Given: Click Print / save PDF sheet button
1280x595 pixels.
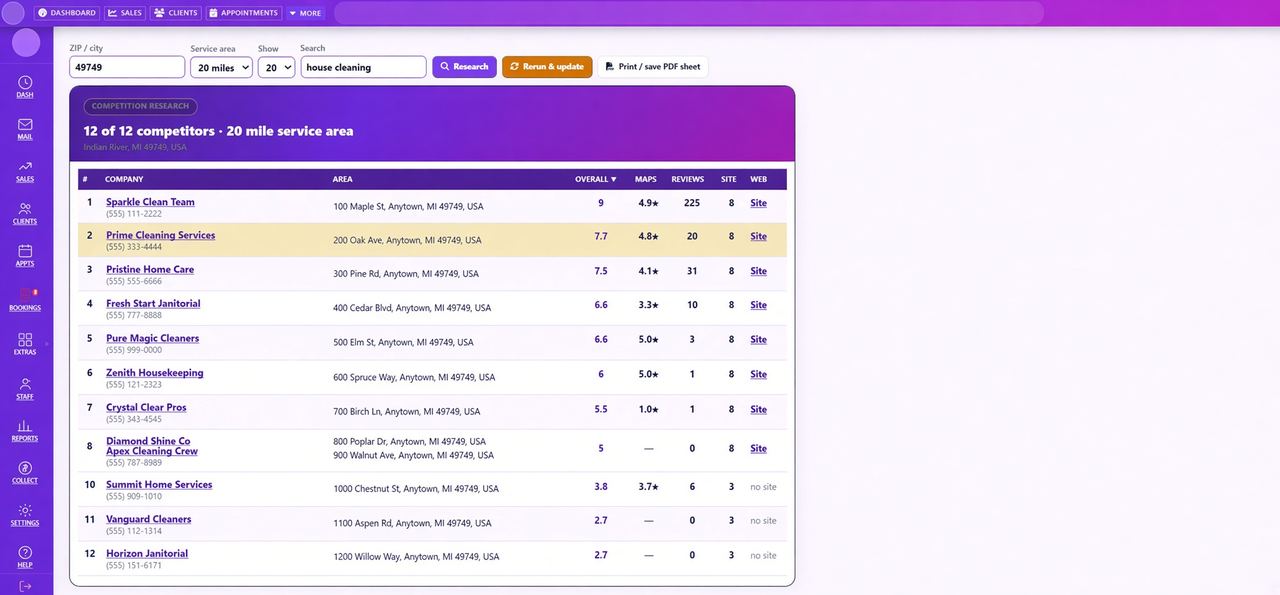Looking at the screenshot, I should pyautogui.click(x=653, y=67).
